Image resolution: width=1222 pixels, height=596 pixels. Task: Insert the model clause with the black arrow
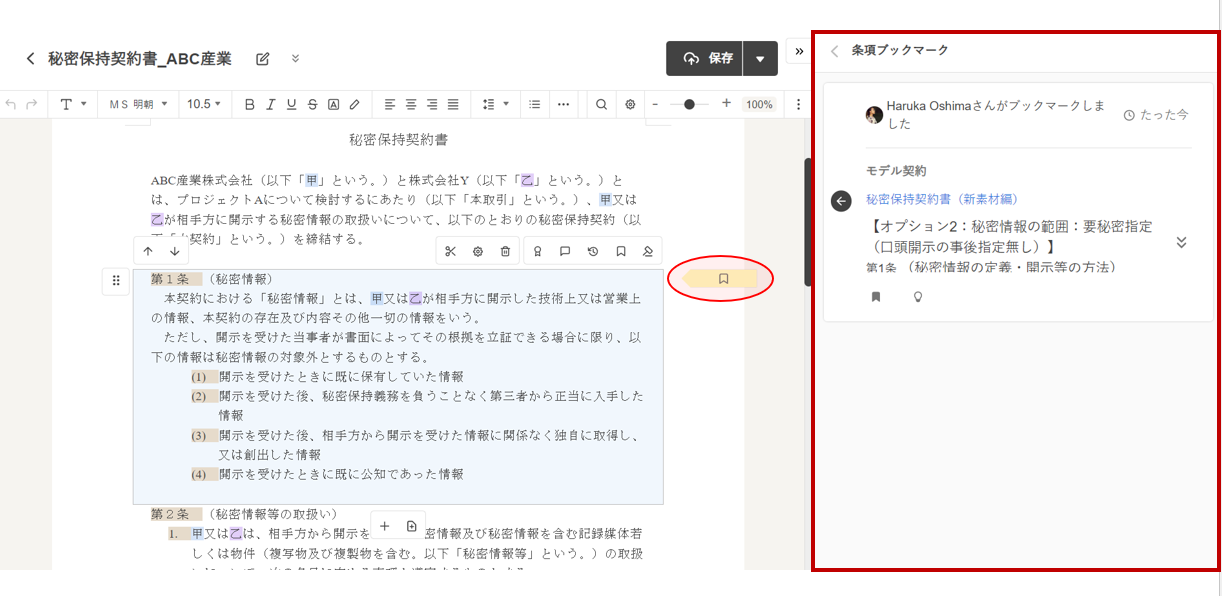click(841, 201)
